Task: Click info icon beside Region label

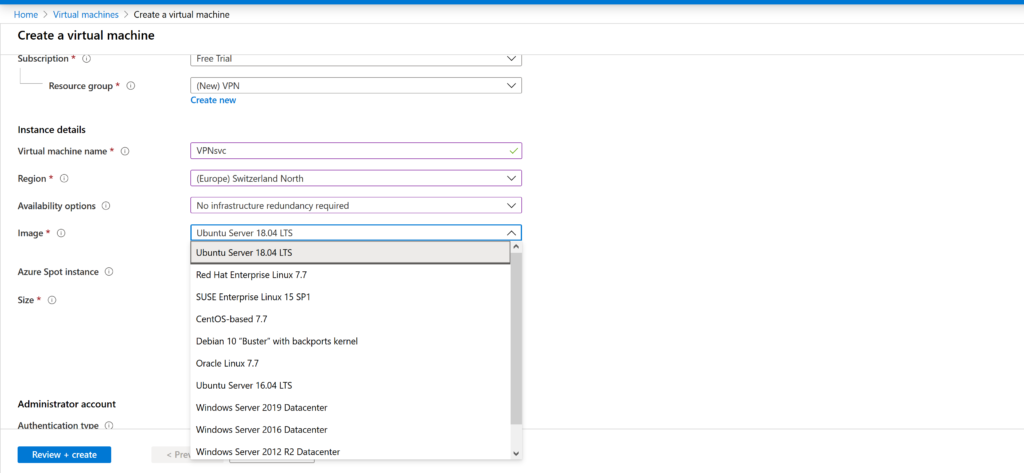Action: coord(65,178)
